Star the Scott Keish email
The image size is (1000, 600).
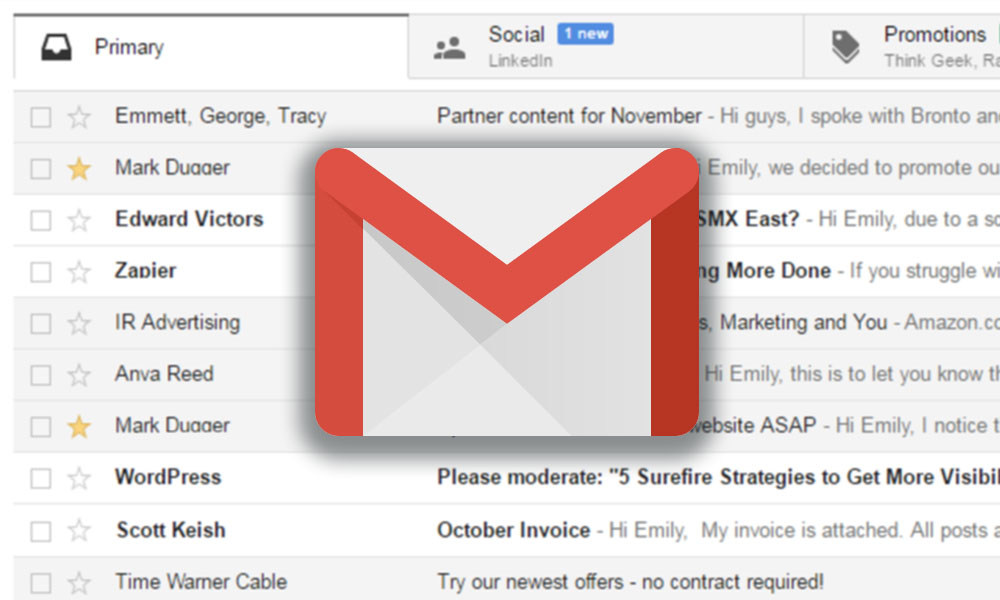coord(79,531)
